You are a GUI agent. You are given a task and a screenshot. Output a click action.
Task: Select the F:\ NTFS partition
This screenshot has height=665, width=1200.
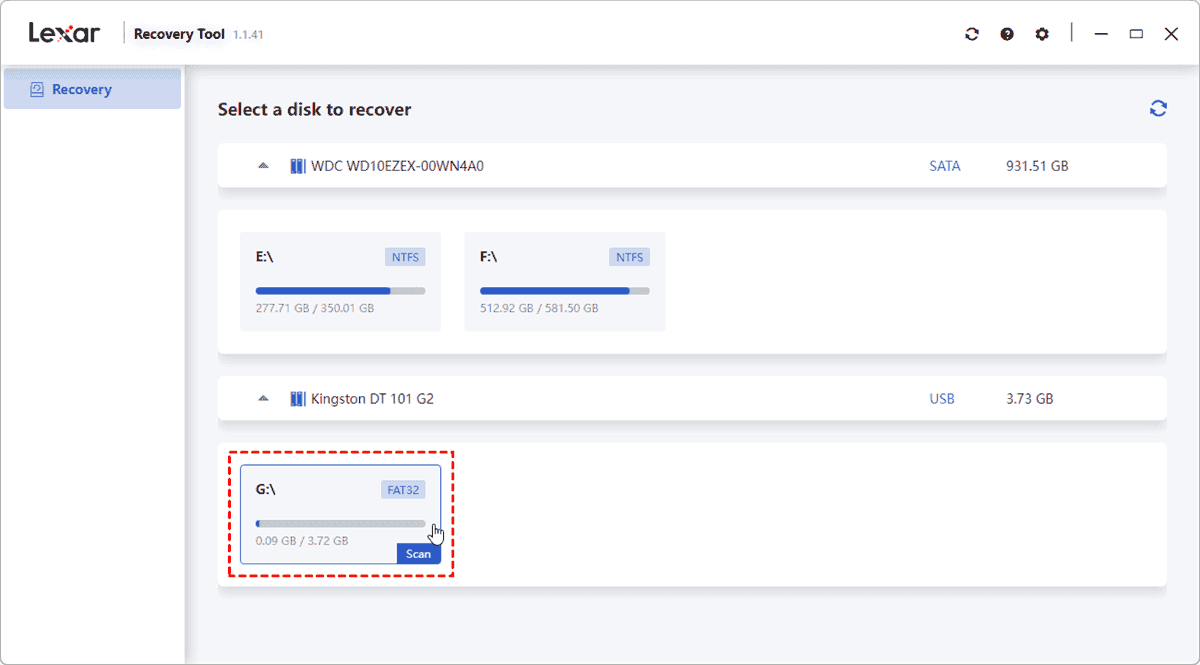[564, 281]
